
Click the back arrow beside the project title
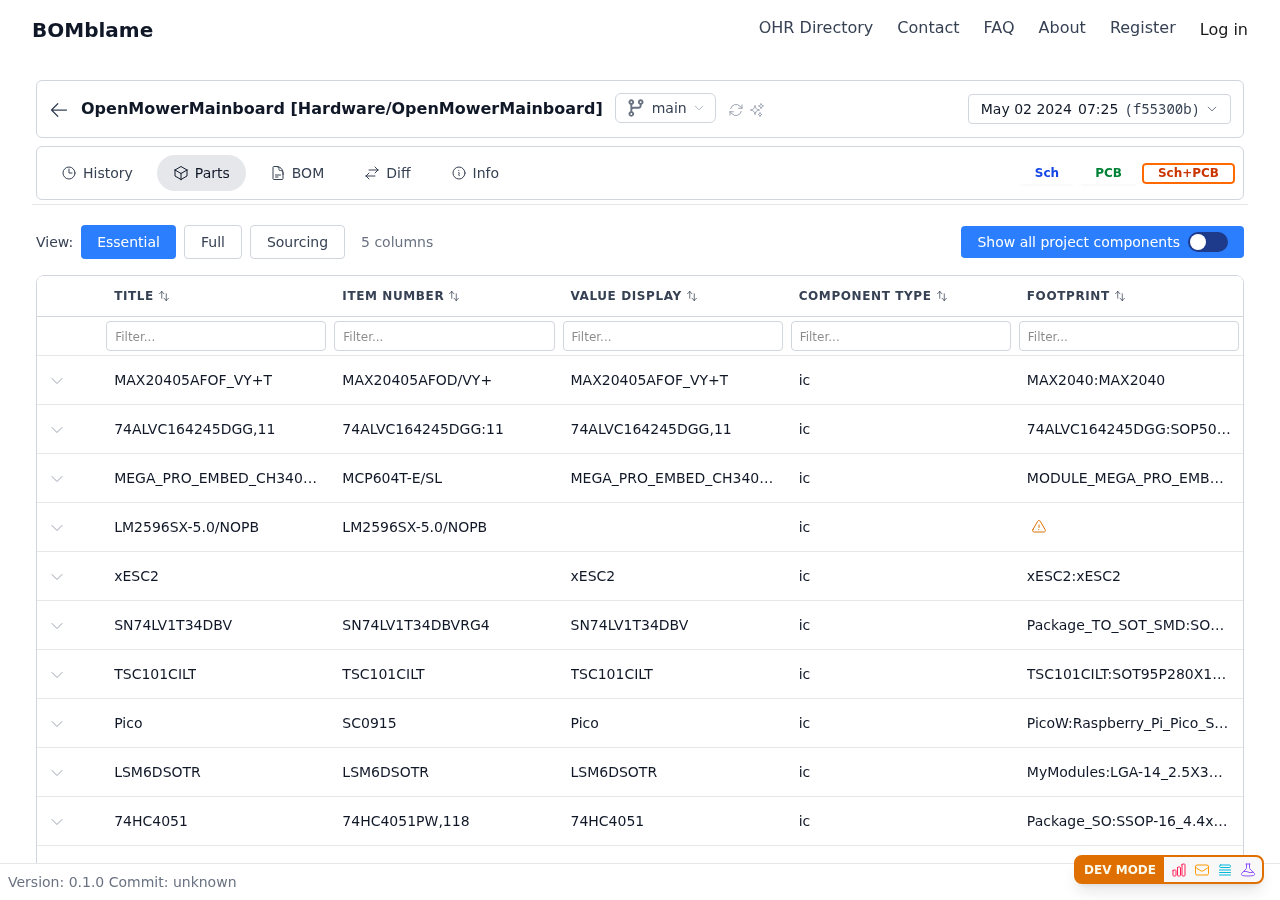(x=59, y=110)
